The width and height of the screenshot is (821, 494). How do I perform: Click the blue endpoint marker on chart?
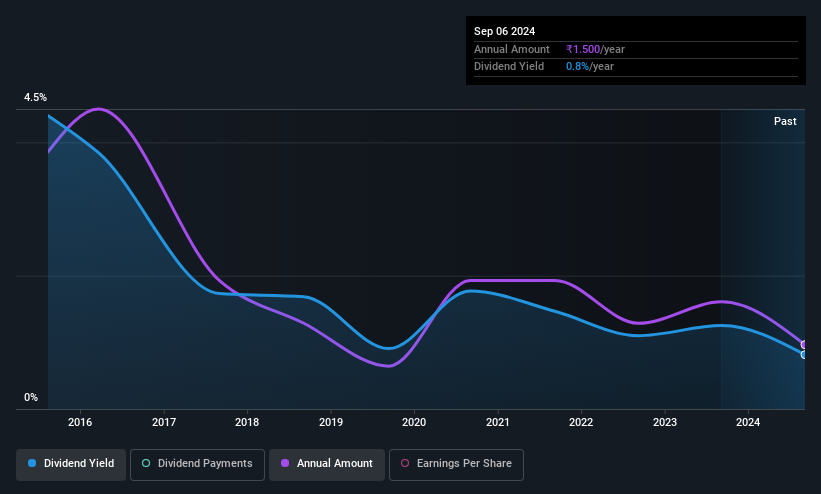803,355
